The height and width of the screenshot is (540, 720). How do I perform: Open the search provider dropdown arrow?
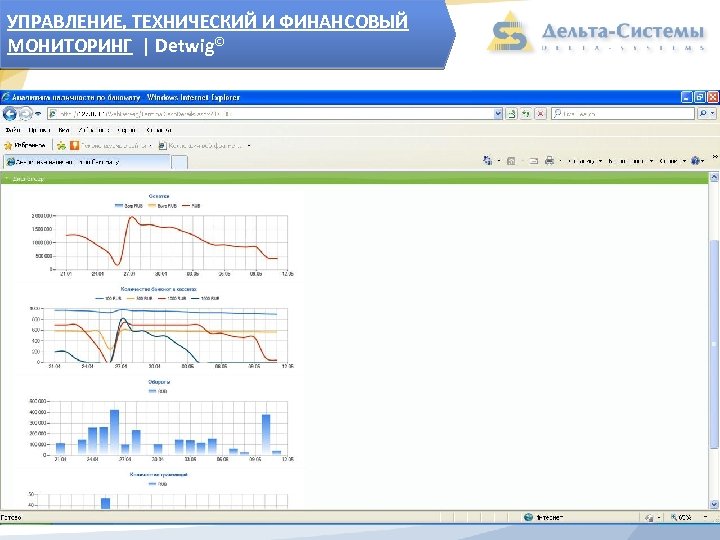tap(713, 113)
